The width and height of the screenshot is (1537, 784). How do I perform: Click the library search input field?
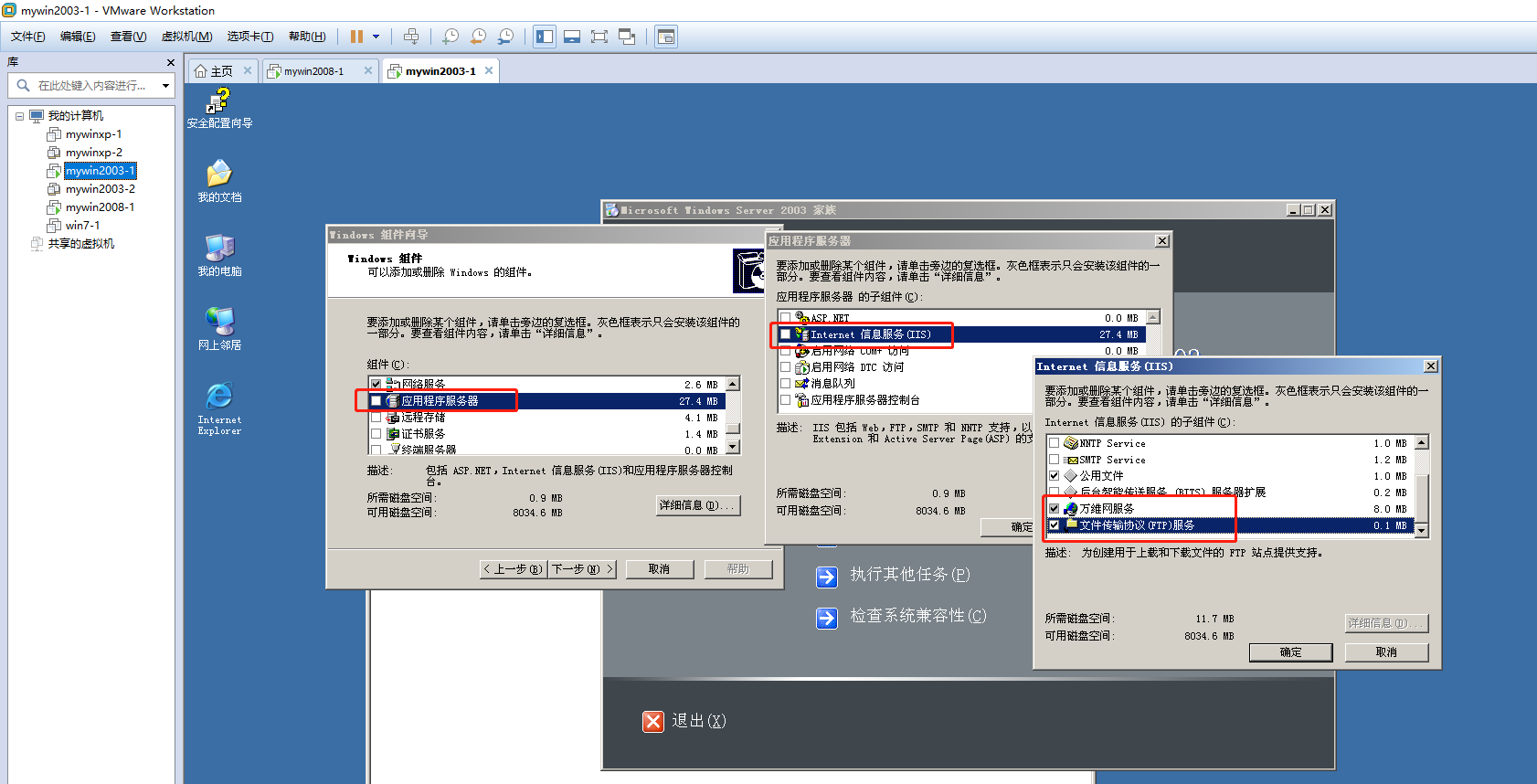pos(91,86)
